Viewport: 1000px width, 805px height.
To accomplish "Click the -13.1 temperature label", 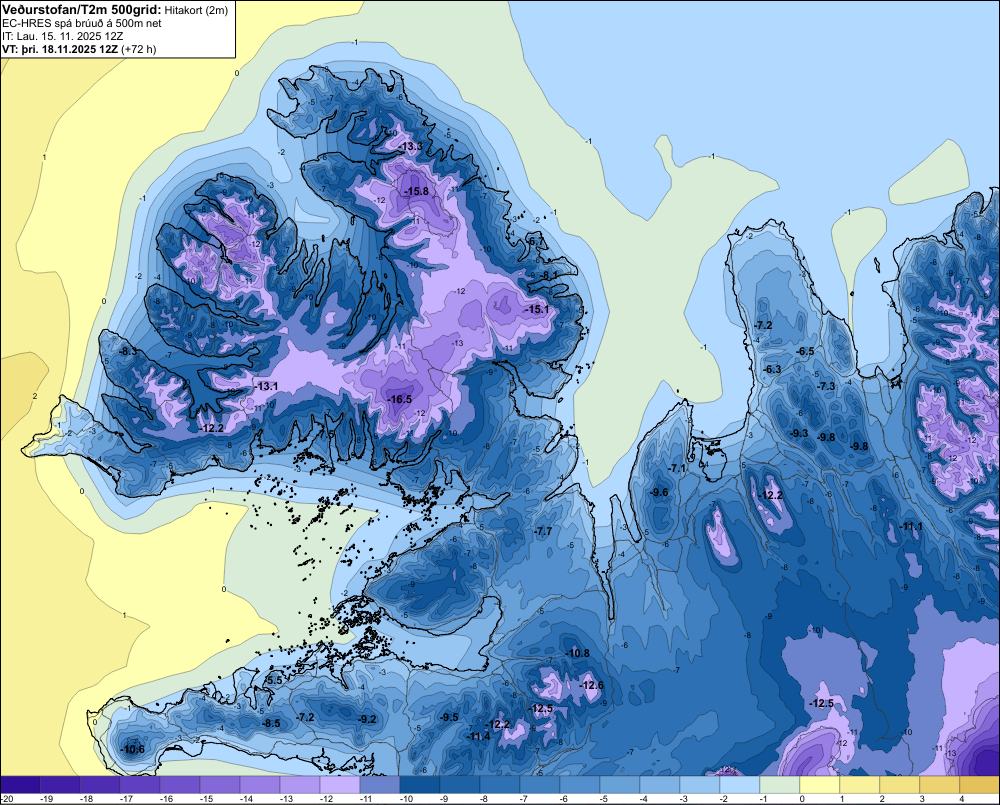I will tap(266, 387).
